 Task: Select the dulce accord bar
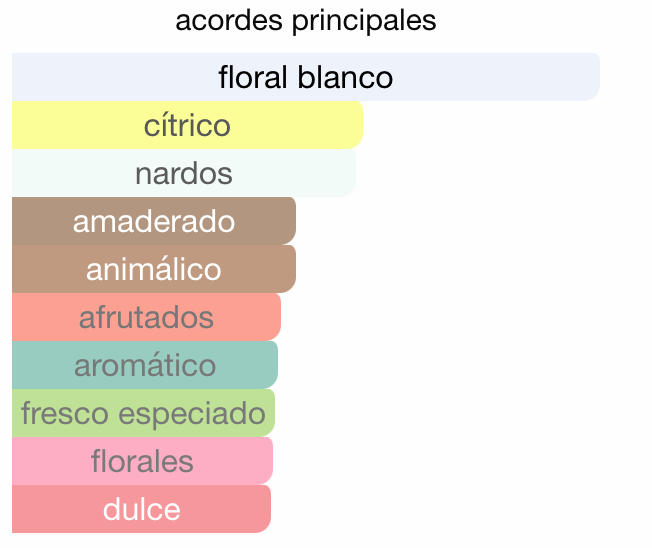141,509
